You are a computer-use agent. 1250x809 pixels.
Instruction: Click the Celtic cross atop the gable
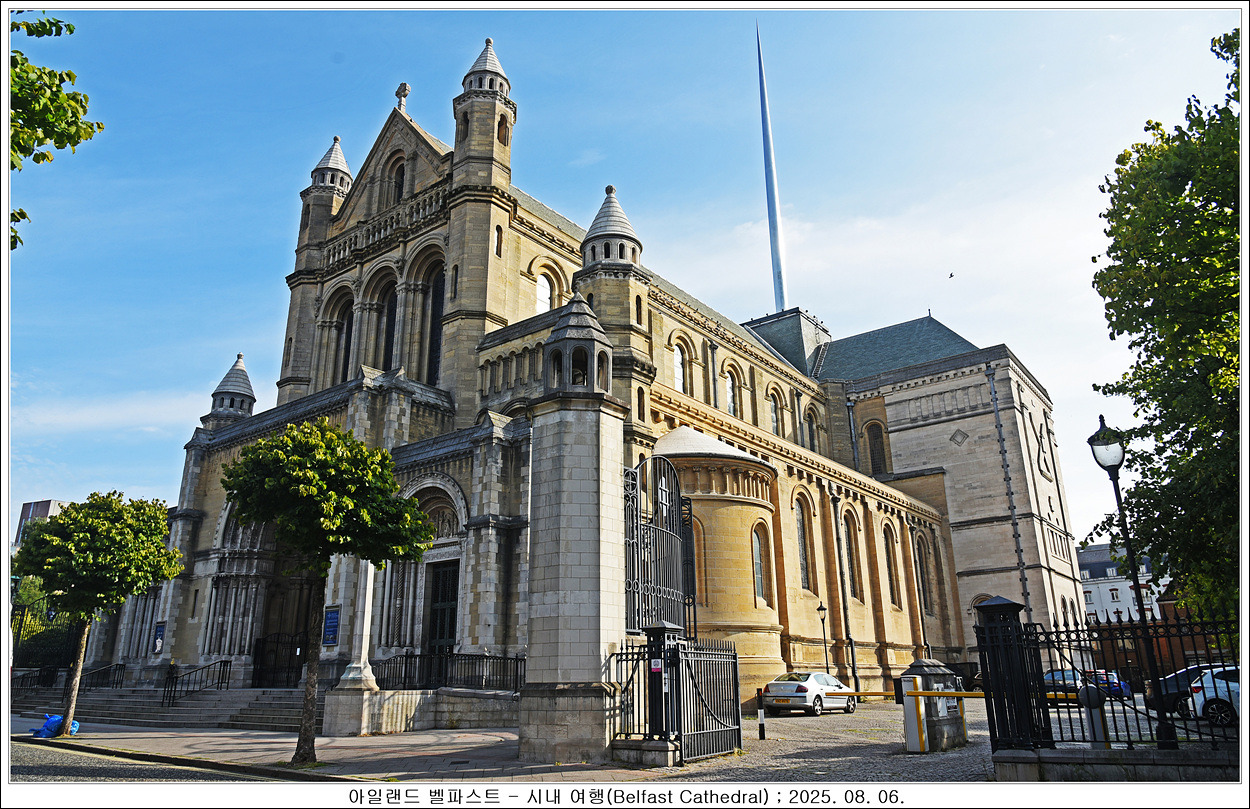click(402, 94)
